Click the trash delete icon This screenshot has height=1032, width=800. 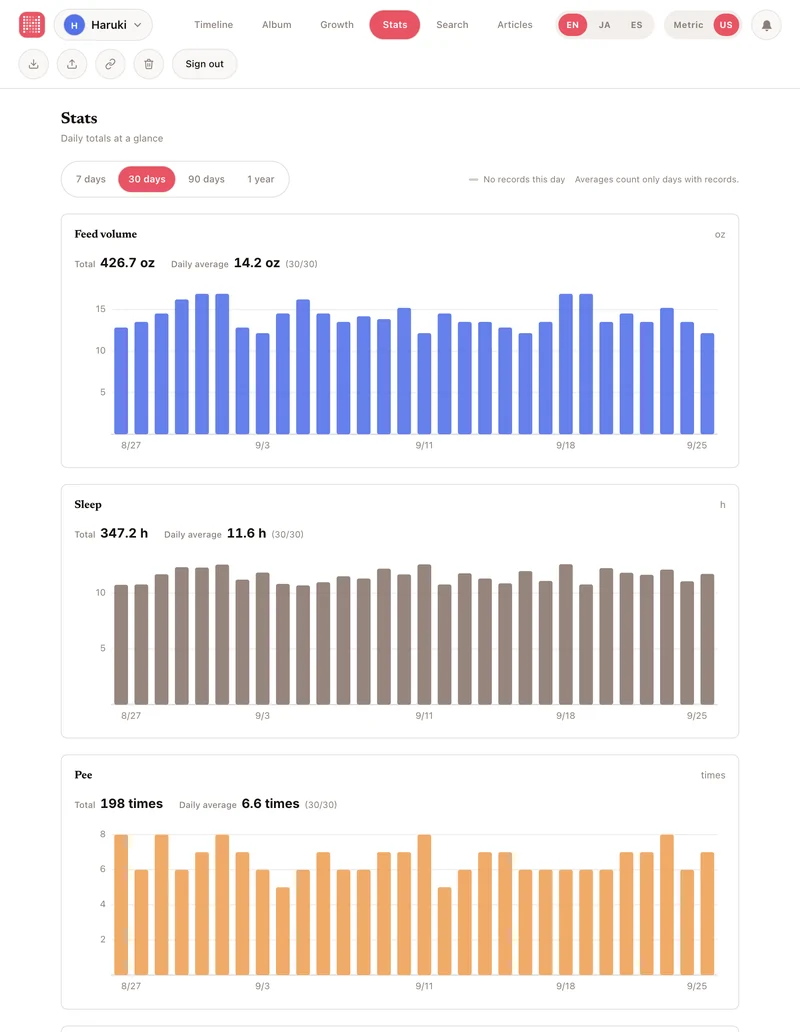(x=149, y=64)
